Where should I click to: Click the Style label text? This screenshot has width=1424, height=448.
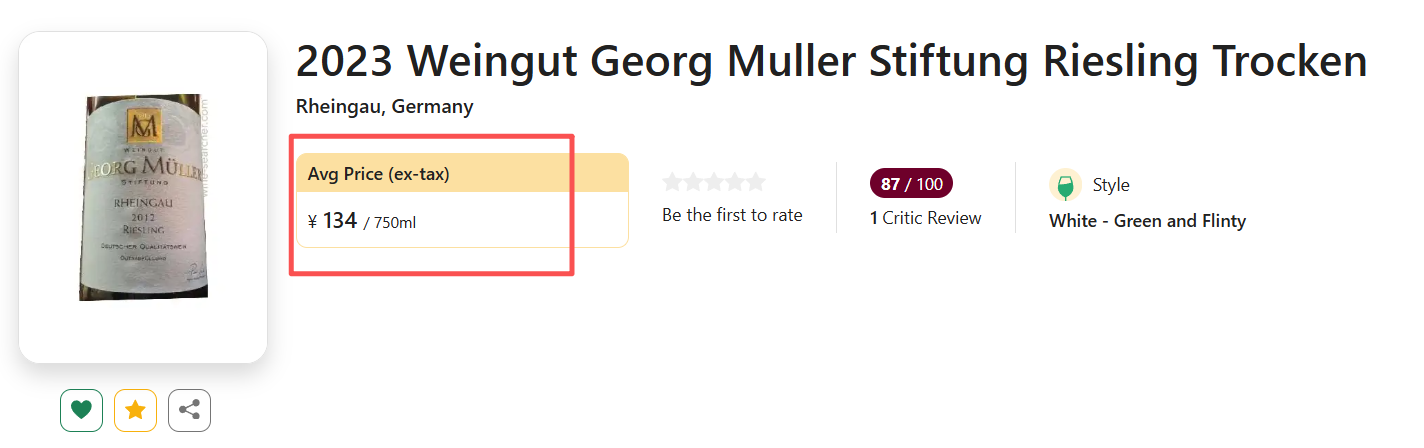point(1111,185)
